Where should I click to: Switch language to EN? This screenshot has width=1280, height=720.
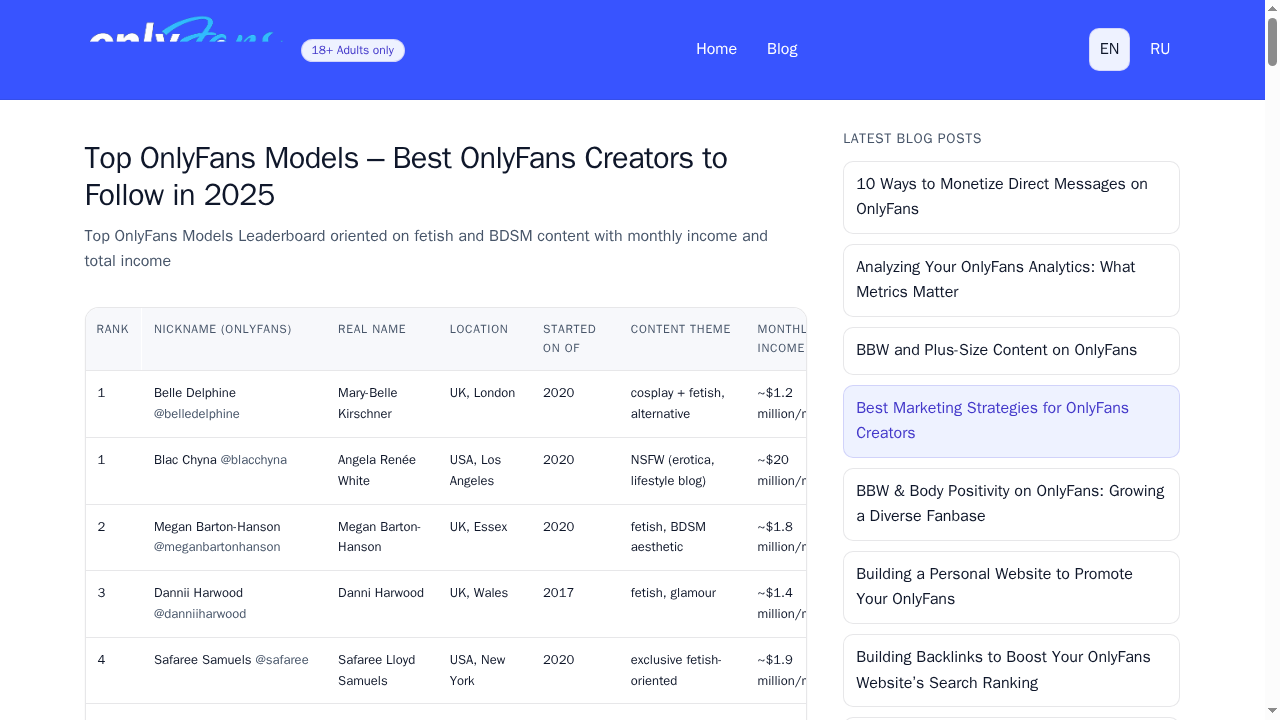click(1109, 49)
